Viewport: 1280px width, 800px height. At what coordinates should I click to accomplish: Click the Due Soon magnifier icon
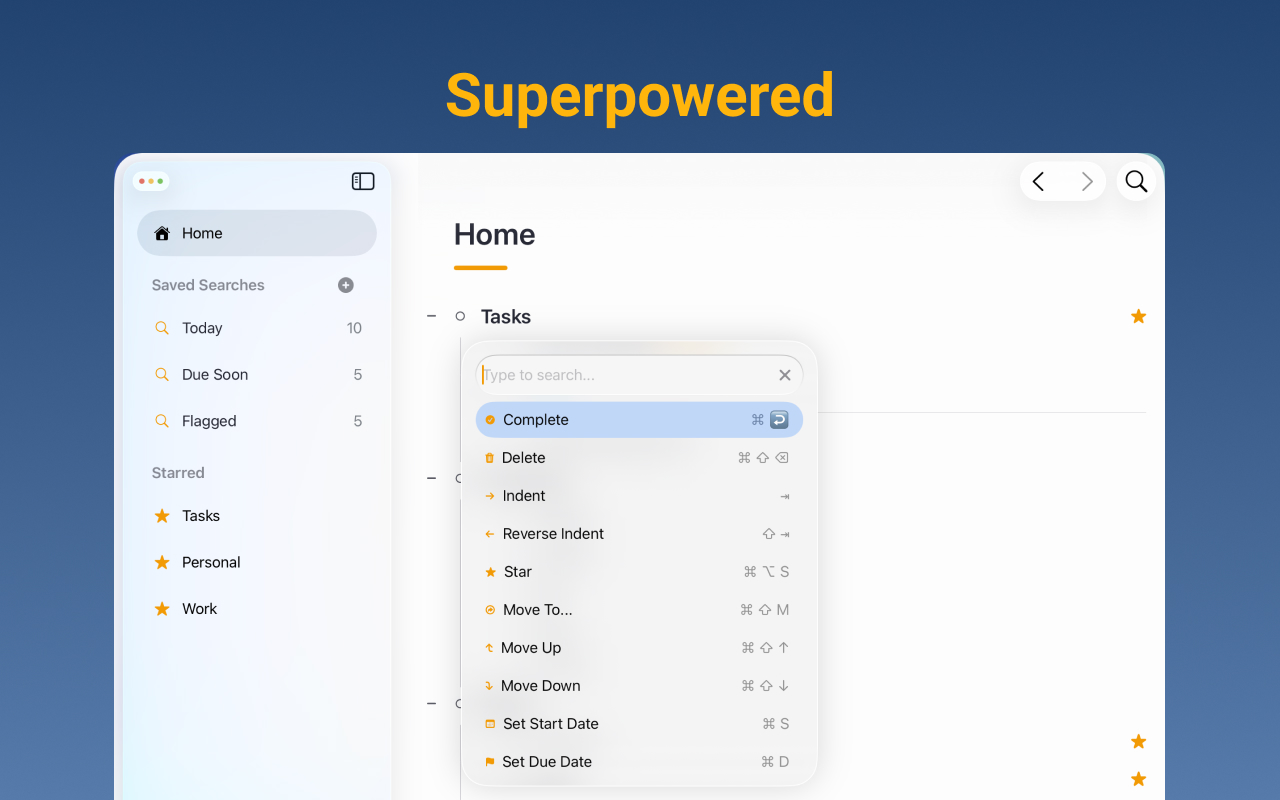[162, 375]
